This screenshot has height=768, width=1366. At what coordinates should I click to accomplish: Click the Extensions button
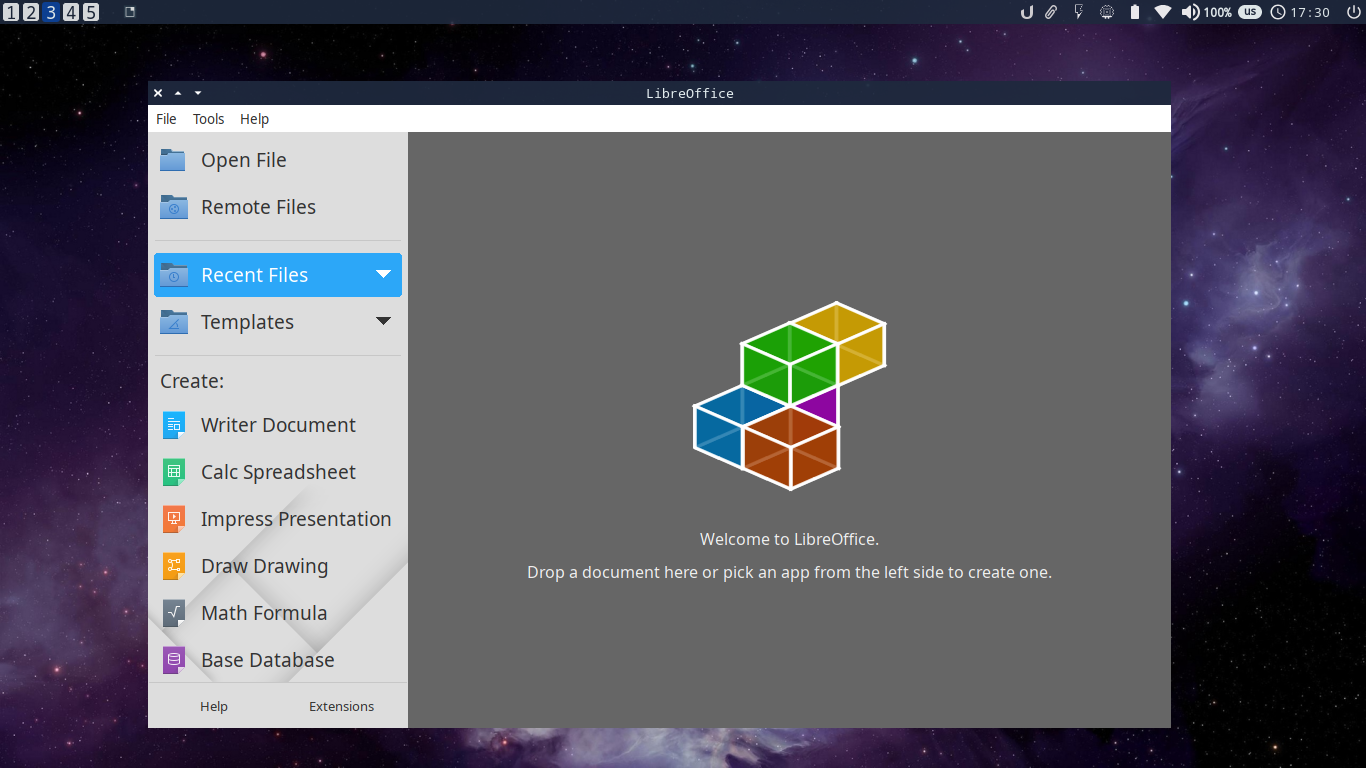(x=341, y=706)
